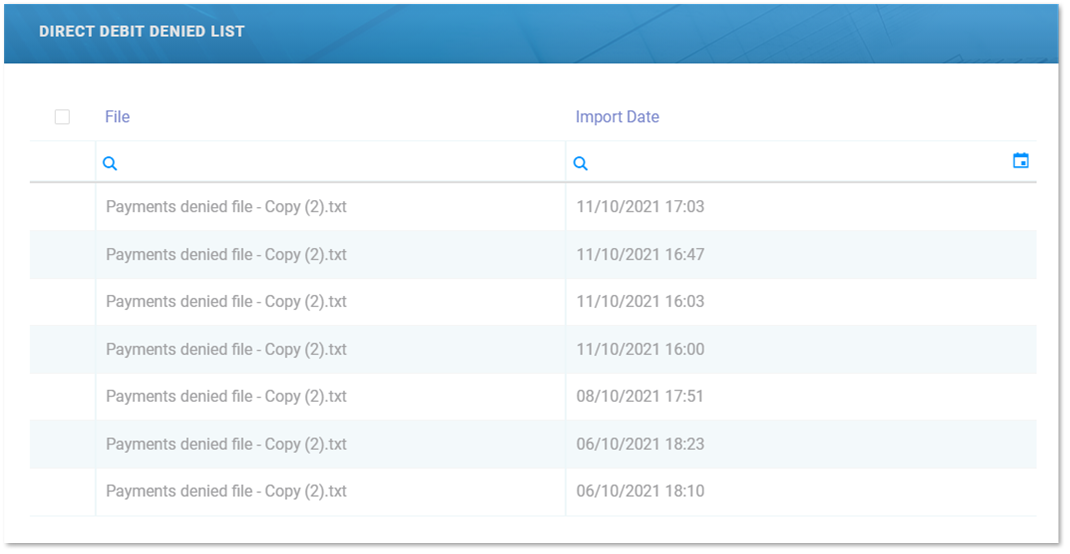Screen dimensions: 1070x554
Task: Select the file imported 11/10/2021 16:47
Action: tap(226, 255)
